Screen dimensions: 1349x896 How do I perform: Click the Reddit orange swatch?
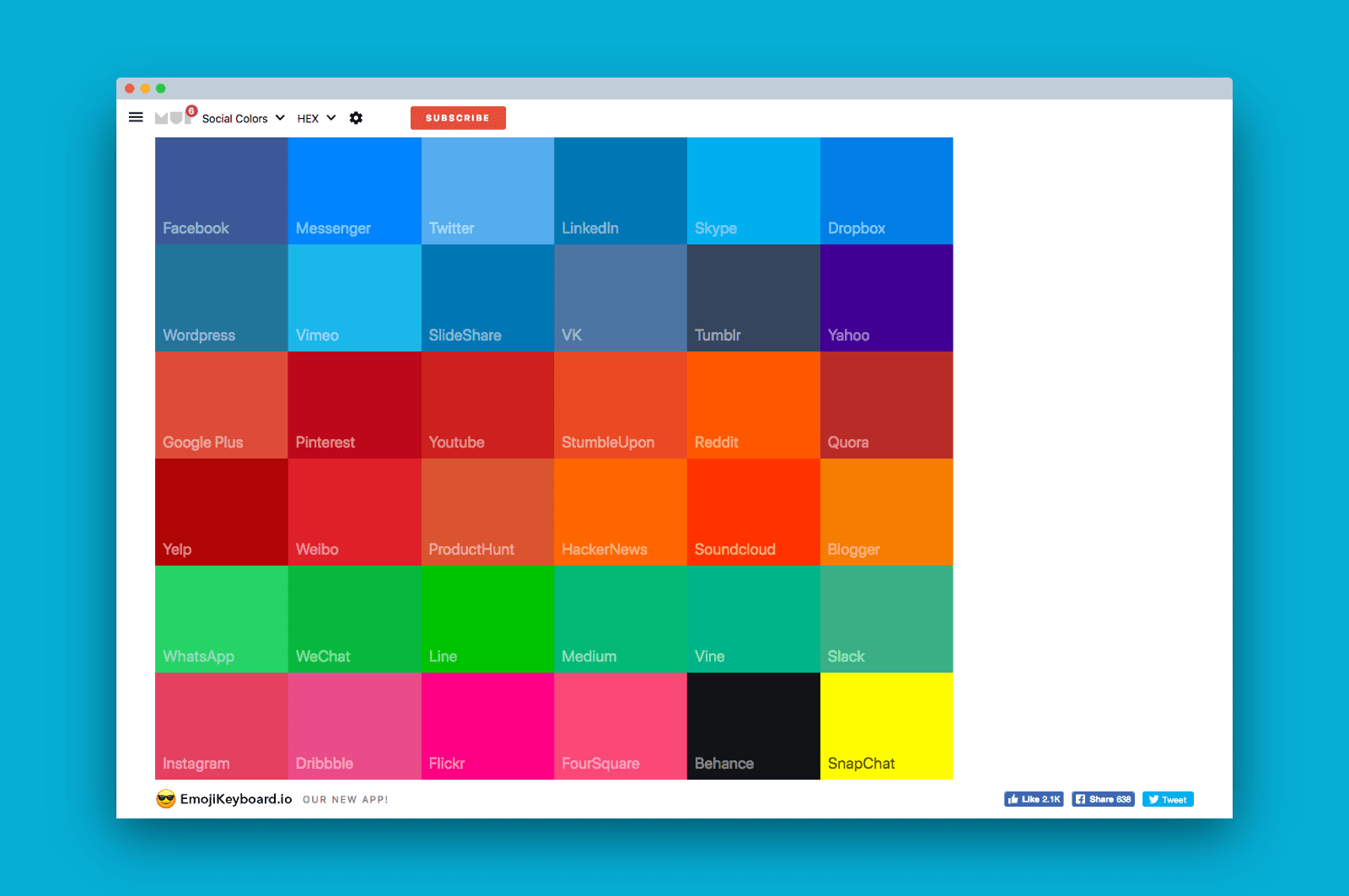pos(753,405)
